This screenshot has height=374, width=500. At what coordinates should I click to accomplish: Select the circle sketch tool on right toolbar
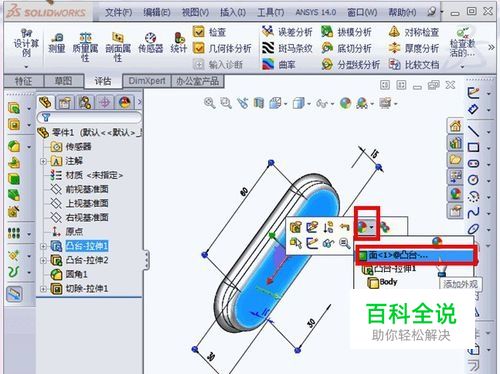[x=473, y=180]
